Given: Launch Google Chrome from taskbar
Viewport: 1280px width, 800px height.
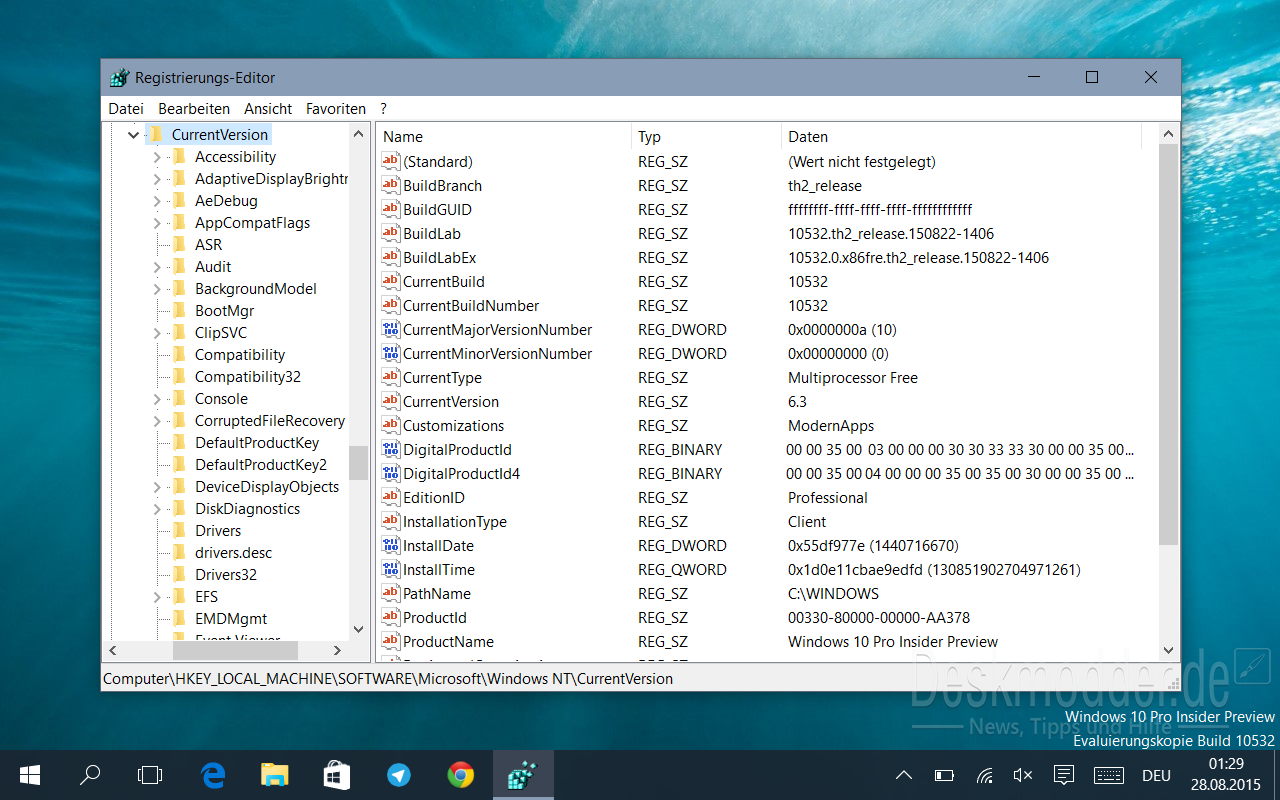Looking at the screenshot, I should coord(460,775).
